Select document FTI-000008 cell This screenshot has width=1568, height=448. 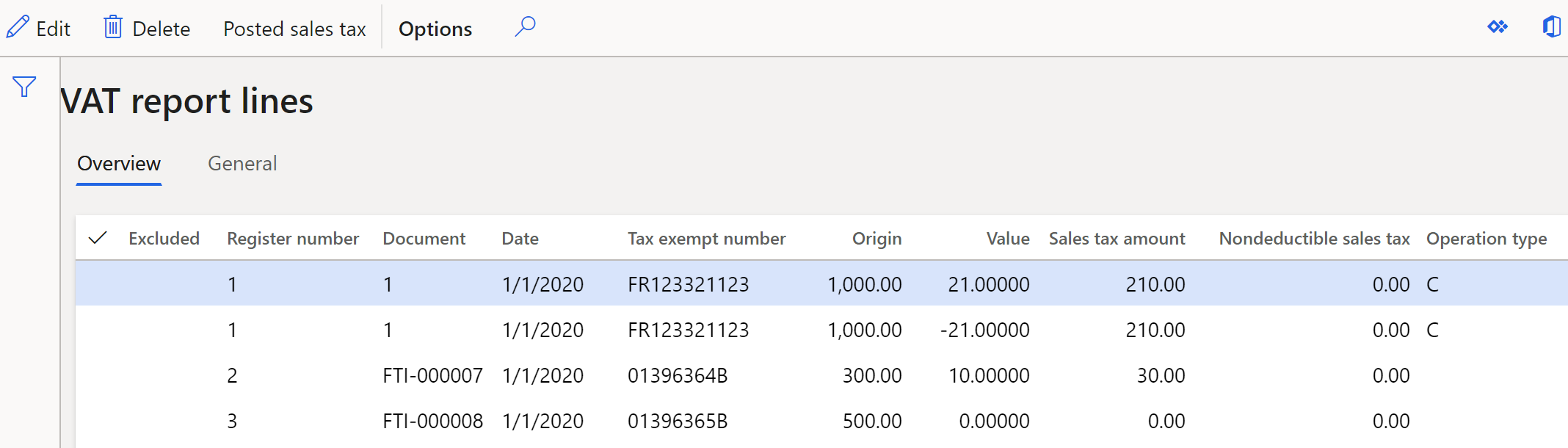point(433,421)
